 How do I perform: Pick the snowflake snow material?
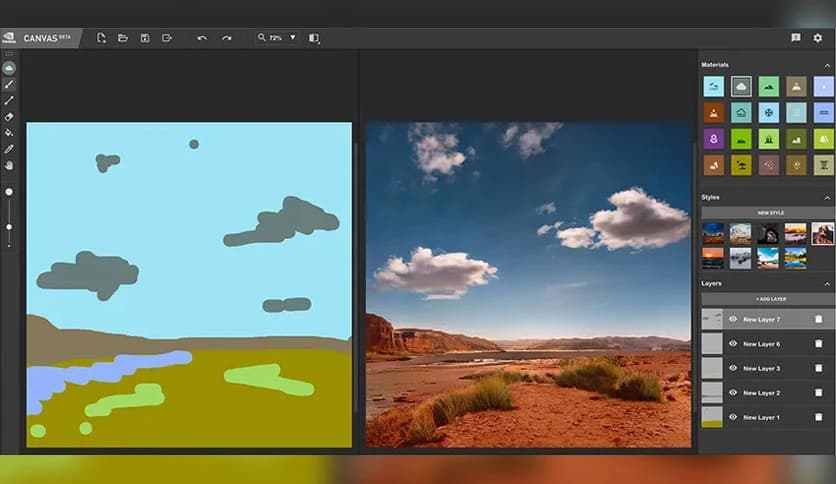[768, 112]
